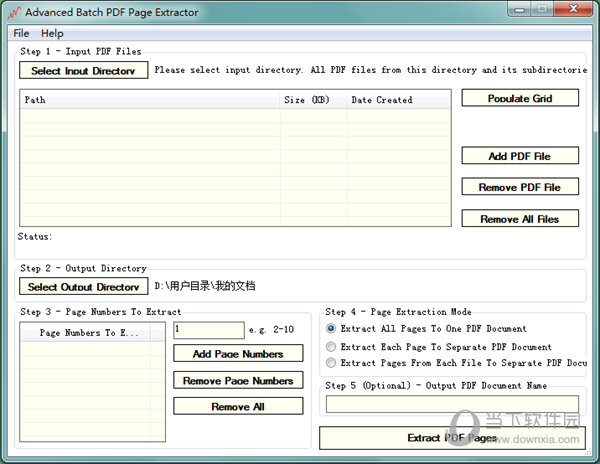The image size is (600, 464).
Task: Click the Populate Grid button
Action: [520, 98]
